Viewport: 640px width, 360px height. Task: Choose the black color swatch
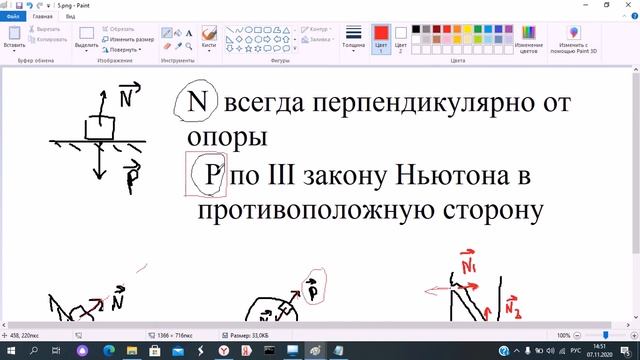(x=416, y=29)
